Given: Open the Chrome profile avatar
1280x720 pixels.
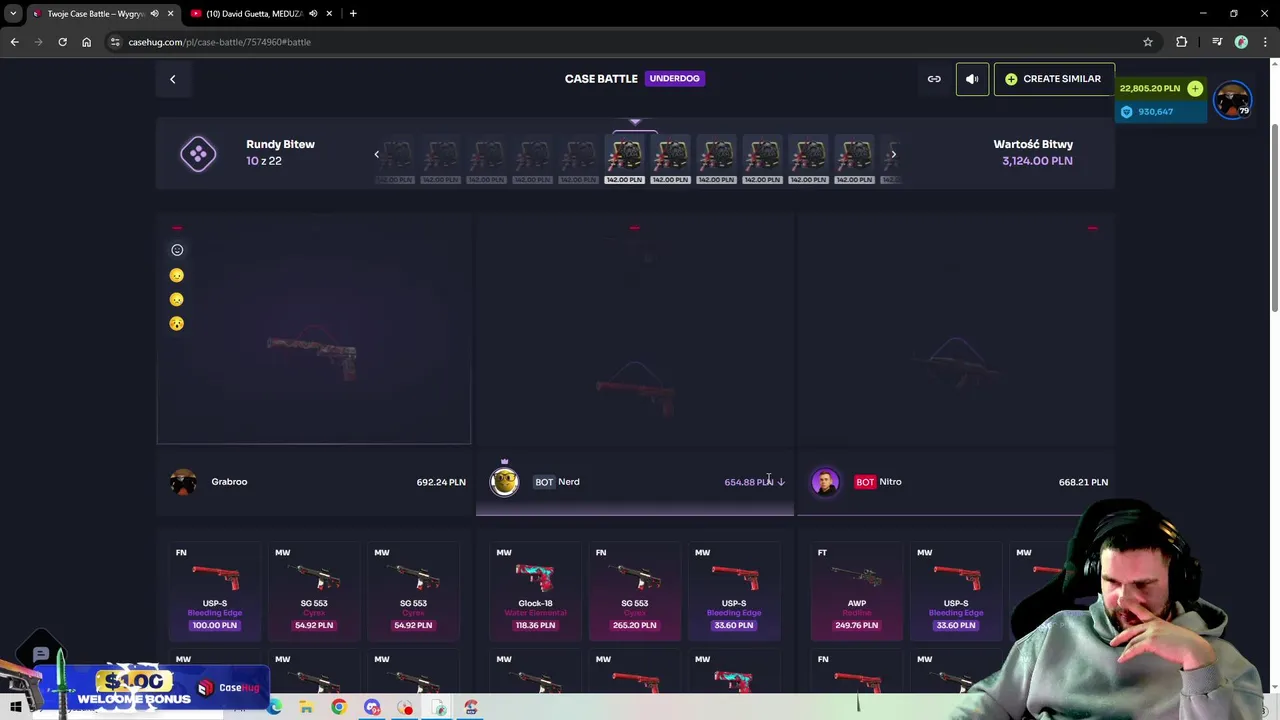Looking at the screenshot, I should (x=1241, y=42).
